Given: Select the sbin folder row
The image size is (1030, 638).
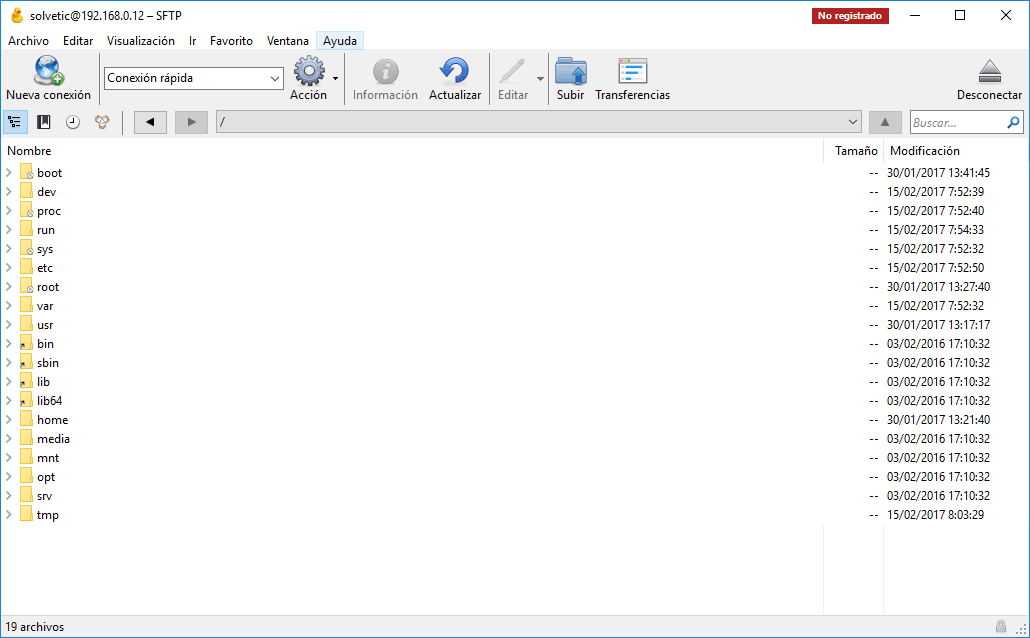Looking at the screenshot, I should [x=514, y=363].
